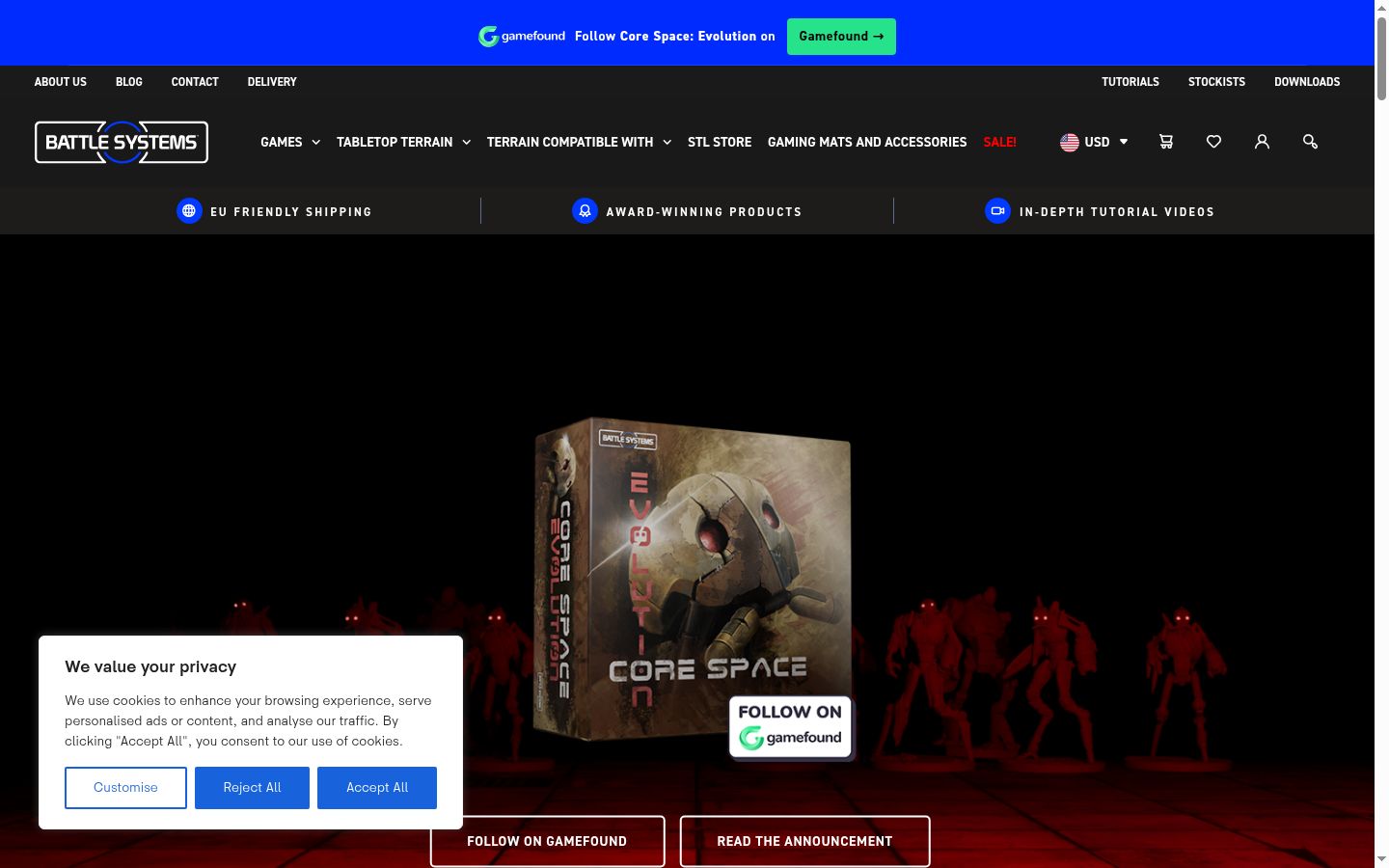Click Follow on Gamefound hero button
Viewport: 1389px width, 868px height.
tap(547, 841)
